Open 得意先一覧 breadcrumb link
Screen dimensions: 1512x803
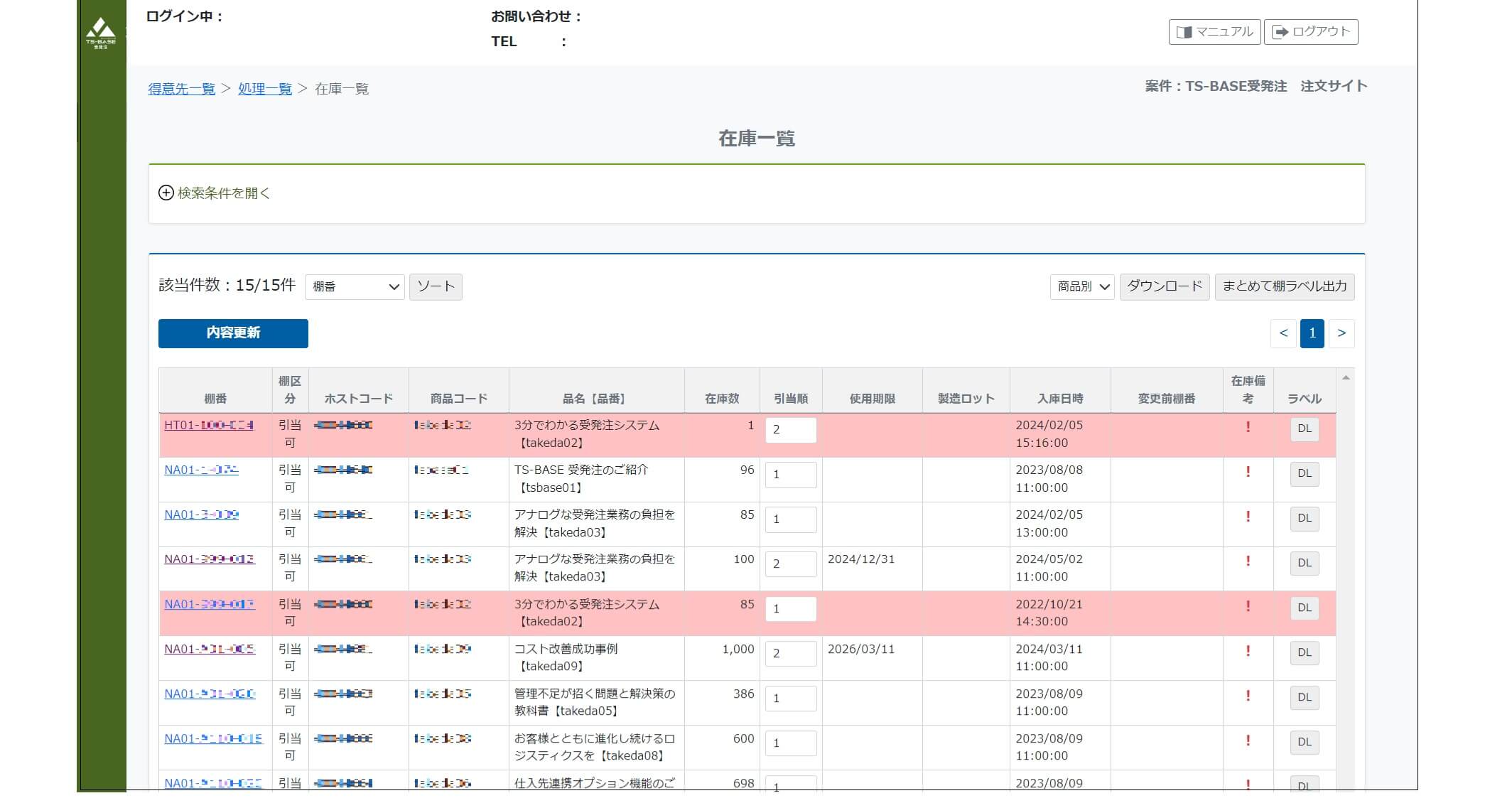tap(181, 89)
